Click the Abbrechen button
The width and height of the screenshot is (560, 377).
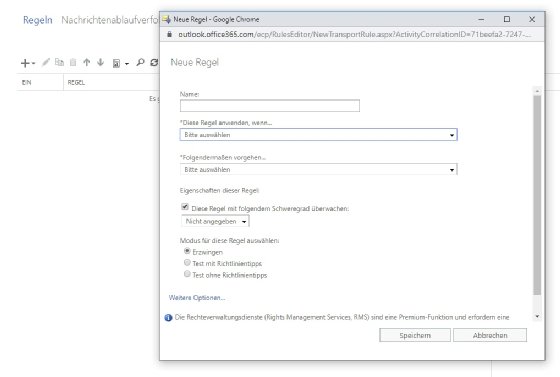tap(490, 335)
